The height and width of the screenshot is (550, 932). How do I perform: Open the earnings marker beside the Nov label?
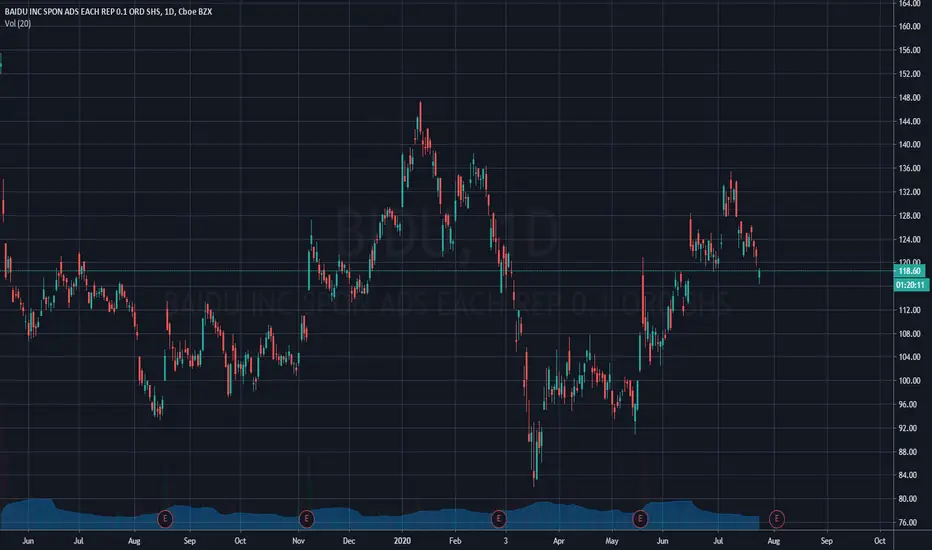[306, 519]
